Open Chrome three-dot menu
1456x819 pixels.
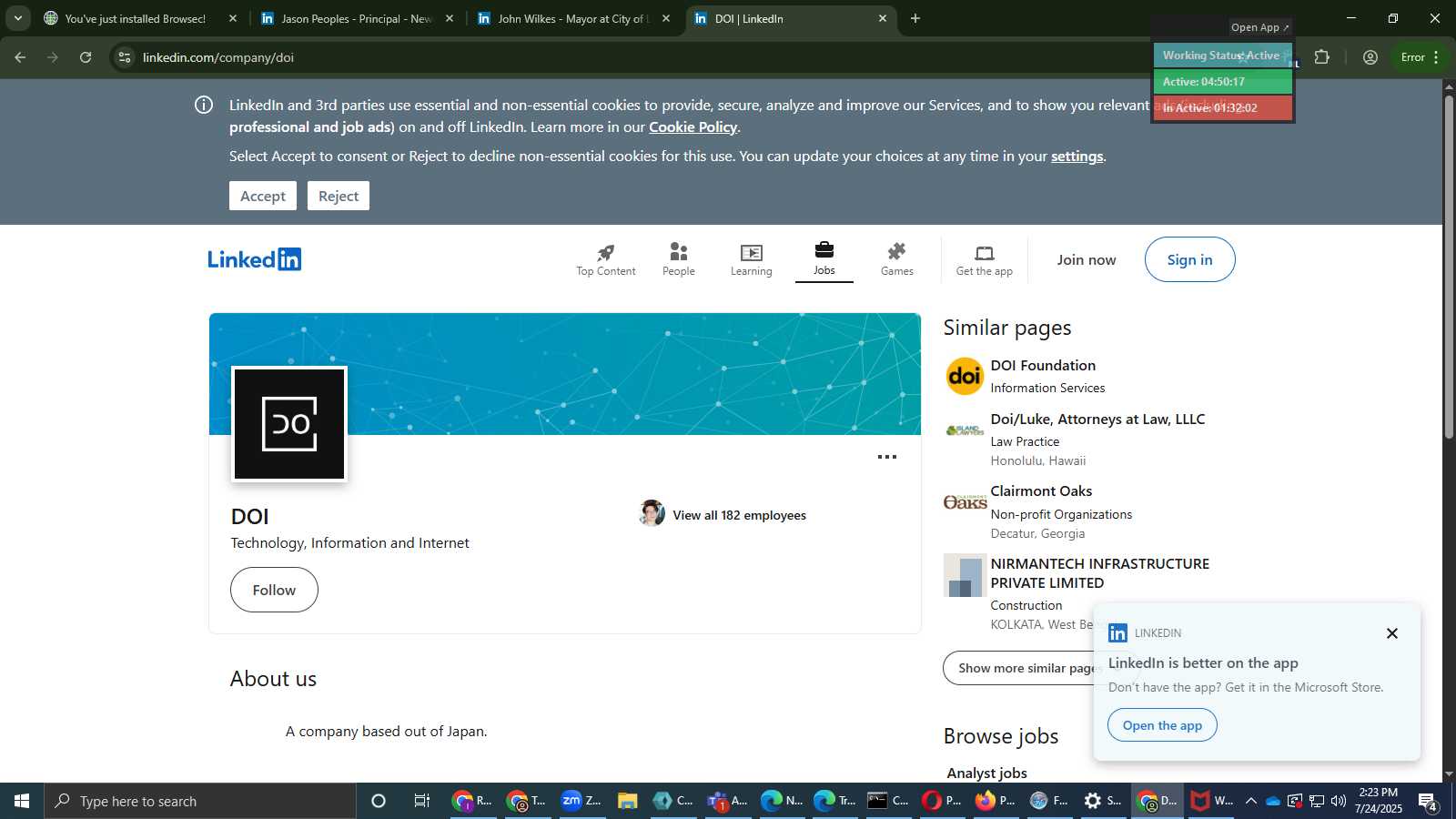coord(1436,57)
